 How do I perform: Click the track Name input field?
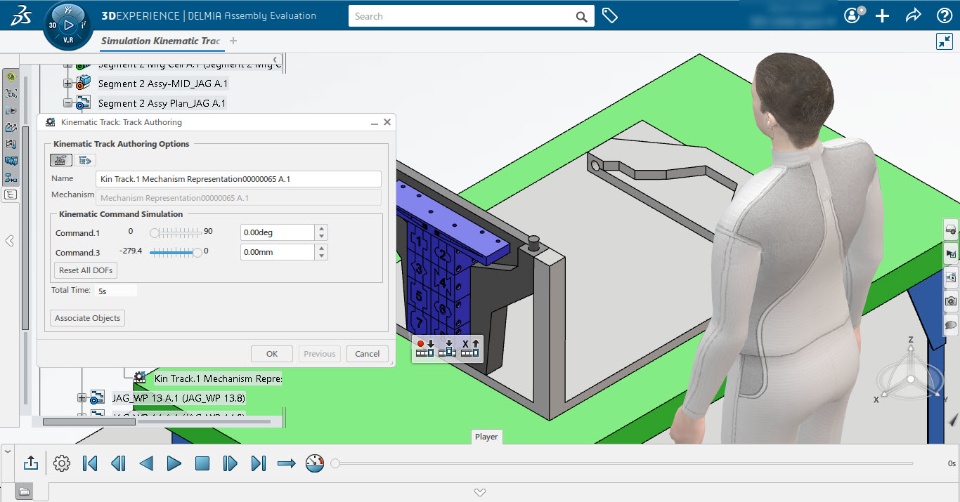[x=239, y=179]
